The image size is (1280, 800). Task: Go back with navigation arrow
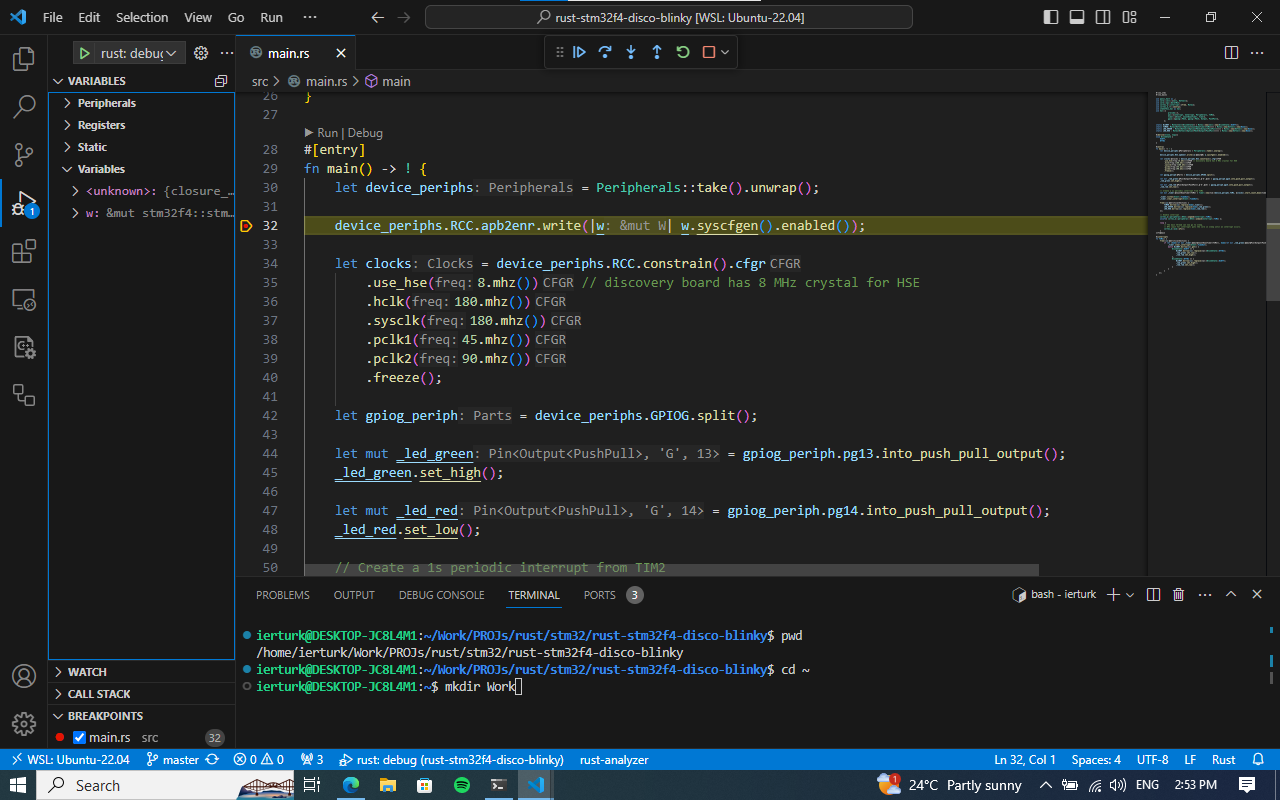point(377,17)
